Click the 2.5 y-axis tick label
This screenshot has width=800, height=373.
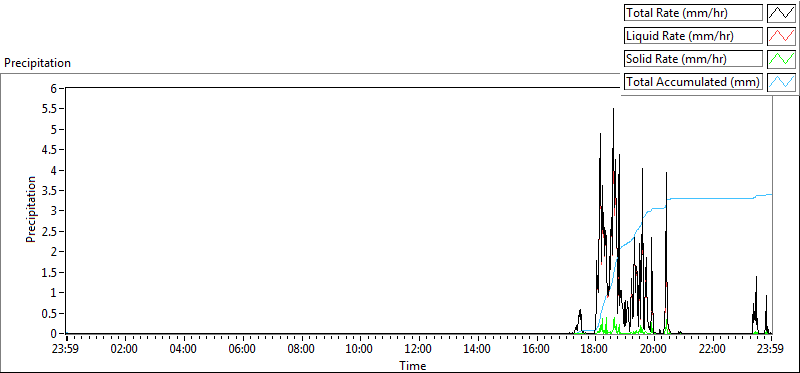[x=49, y=231]
